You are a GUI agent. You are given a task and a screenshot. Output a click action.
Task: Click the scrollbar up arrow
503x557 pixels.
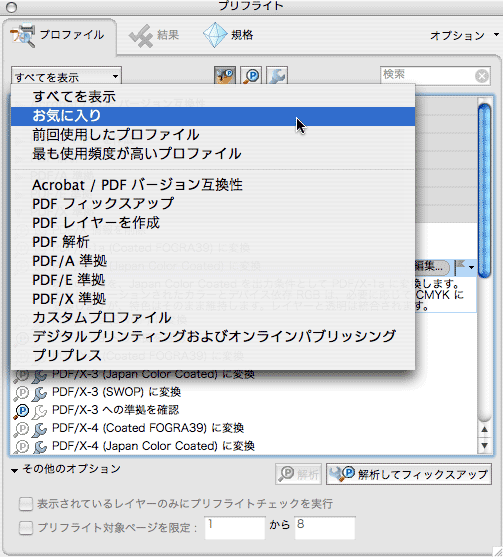click(x=484, y=430)
